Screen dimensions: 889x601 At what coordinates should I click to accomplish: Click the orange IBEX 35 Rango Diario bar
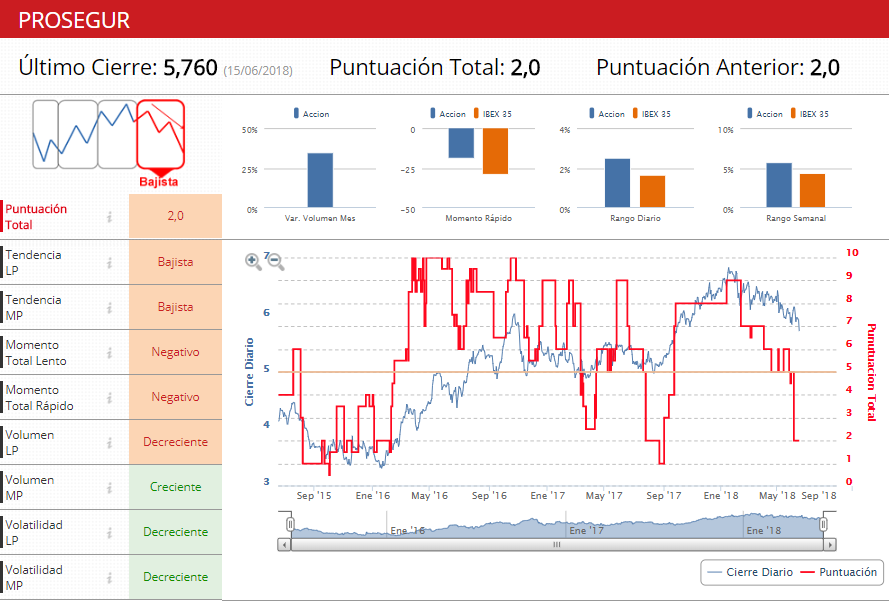click(653, 192)
